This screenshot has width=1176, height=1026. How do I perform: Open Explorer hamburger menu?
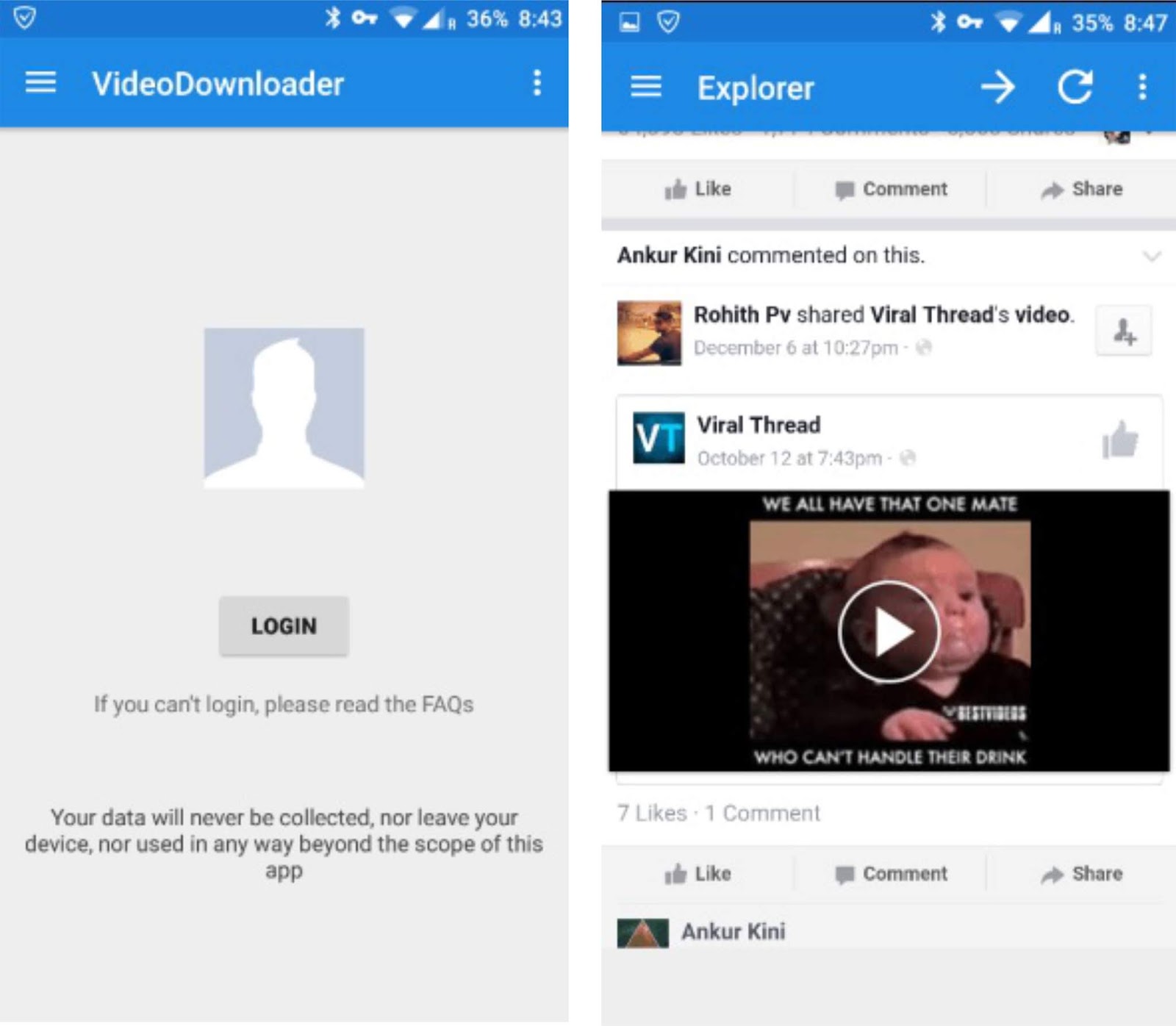pos(646,87)
